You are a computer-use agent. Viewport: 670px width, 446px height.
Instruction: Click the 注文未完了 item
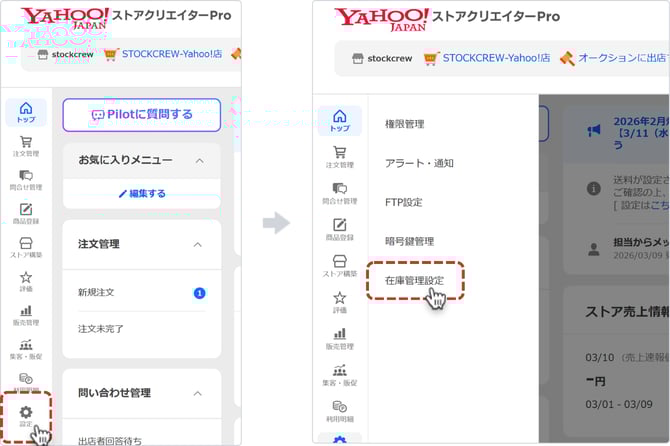click(101, 328)
